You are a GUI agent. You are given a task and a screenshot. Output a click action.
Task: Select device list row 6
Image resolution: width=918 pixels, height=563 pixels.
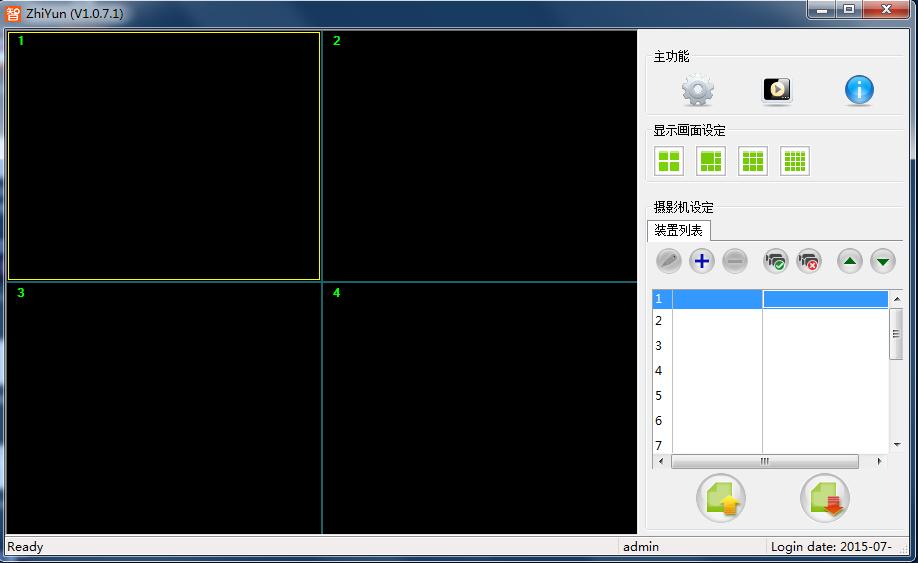click(x=770, y=421)
